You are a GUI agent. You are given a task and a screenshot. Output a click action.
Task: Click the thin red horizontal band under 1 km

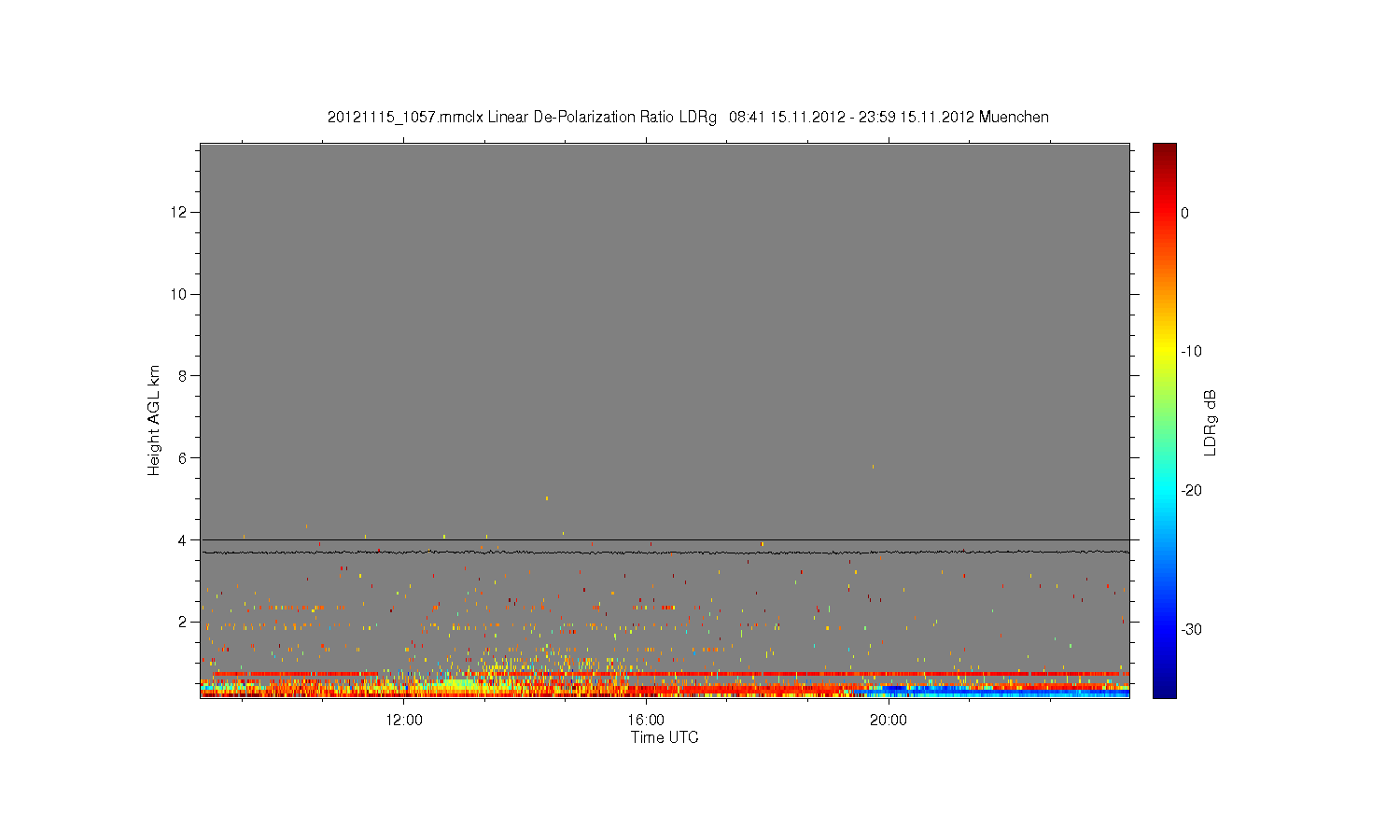tap(670, 673)
